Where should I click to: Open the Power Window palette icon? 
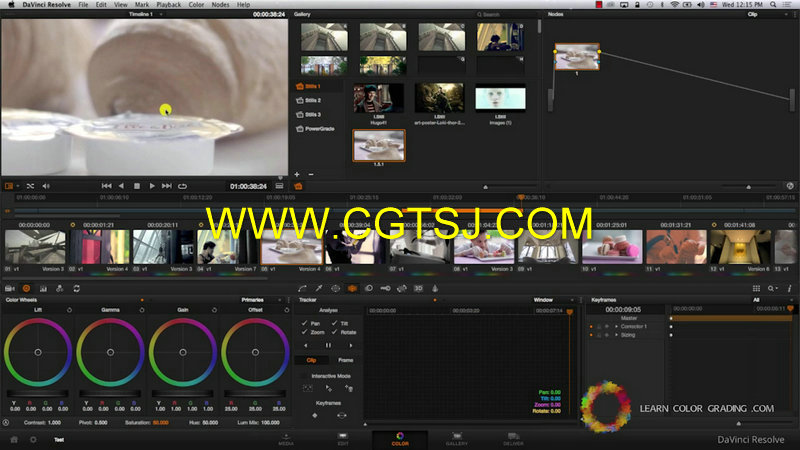335,288
